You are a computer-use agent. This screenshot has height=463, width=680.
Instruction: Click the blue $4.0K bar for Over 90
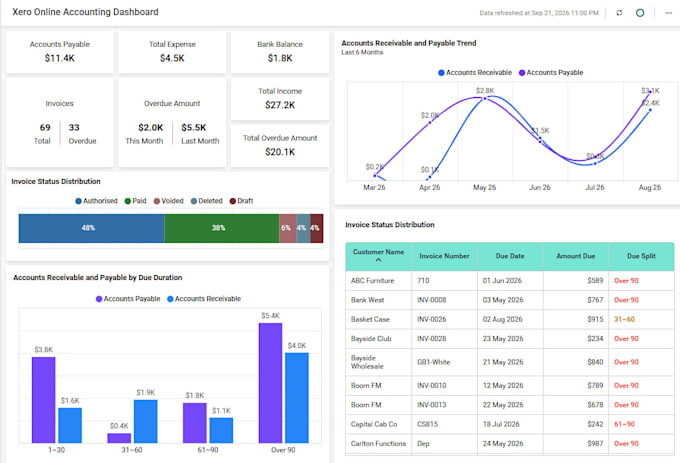tap(297, 398)
